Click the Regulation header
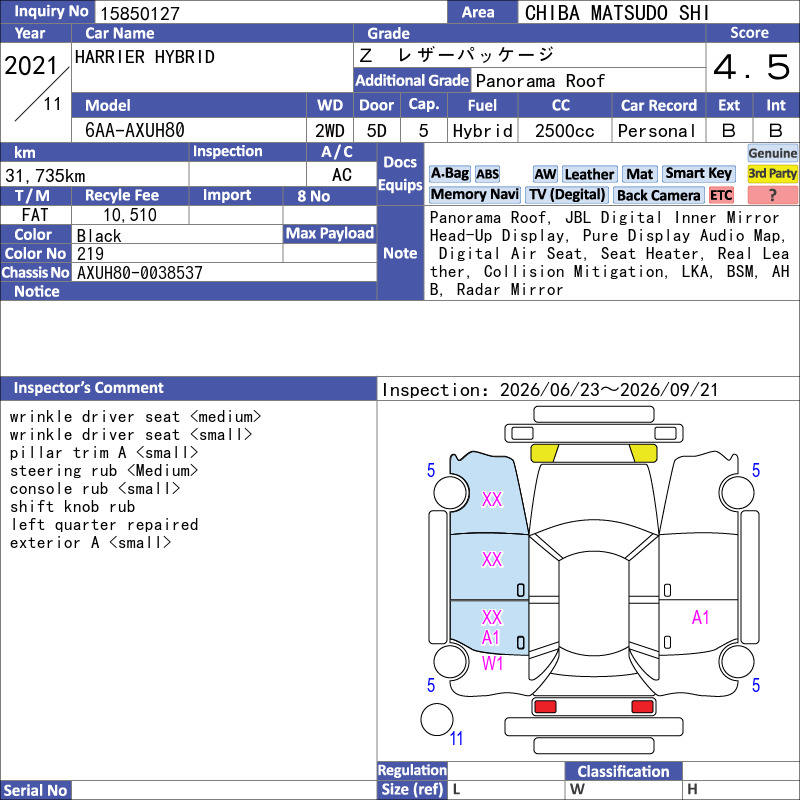Viewport: 800px width, 800px height. pos(412,770)
